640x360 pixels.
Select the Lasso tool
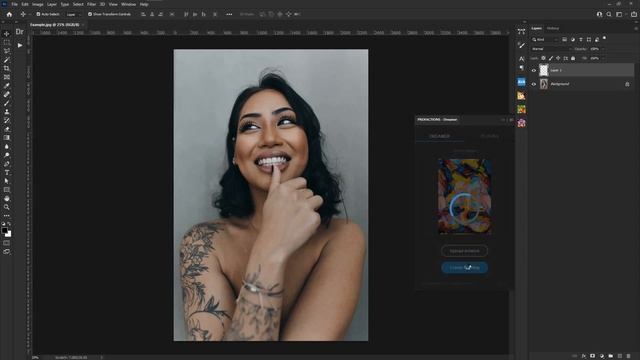tap(7, 51)
